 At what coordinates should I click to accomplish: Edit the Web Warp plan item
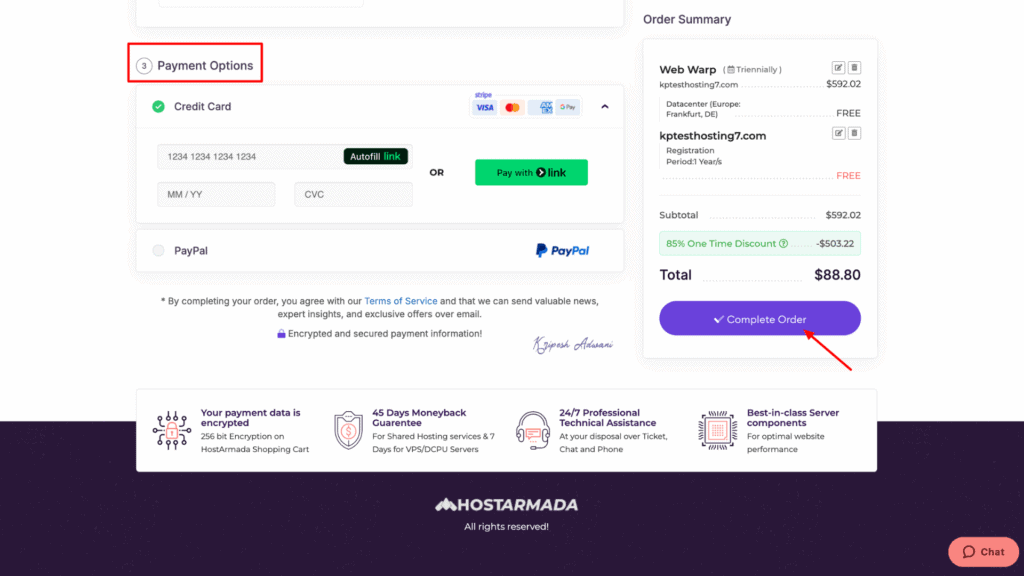click(x=838, y=68)
